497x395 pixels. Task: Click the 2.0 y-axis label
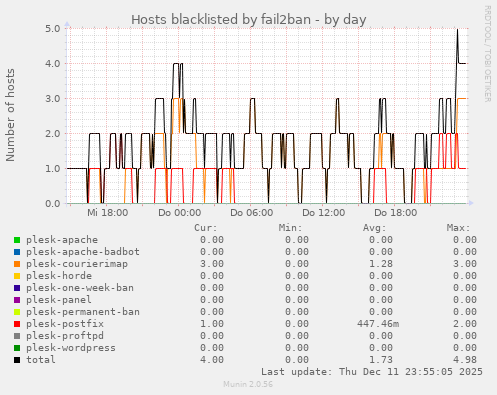tap(53, 134)
